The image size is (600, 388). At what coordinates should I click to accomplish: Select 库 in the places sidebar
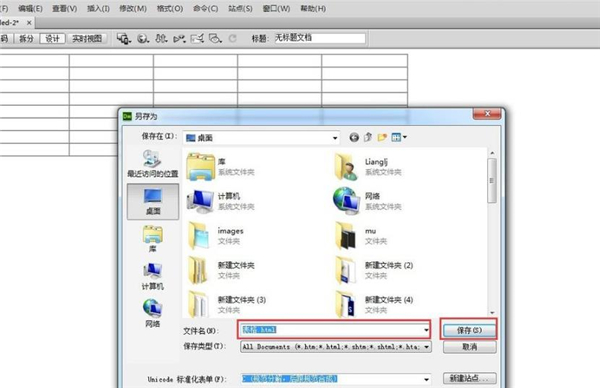point(153,239)
